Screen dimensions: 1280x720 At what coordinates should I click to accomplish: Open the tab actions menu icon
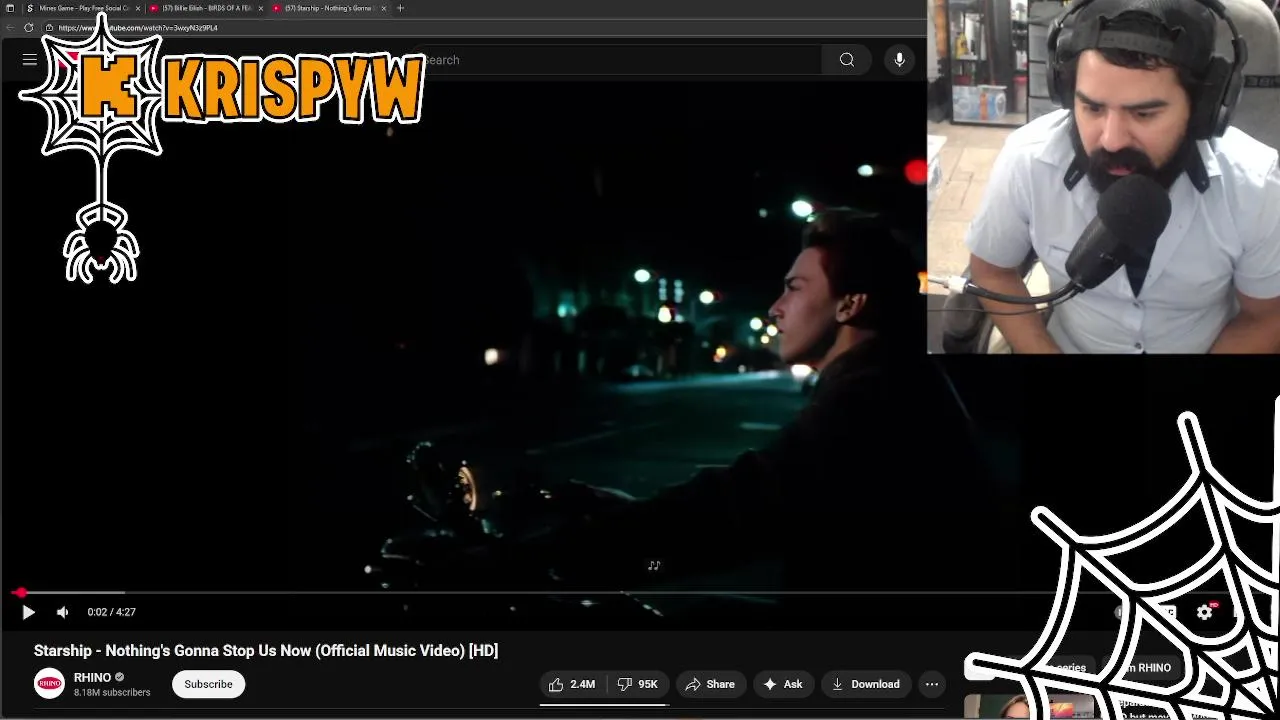[10, 8]
